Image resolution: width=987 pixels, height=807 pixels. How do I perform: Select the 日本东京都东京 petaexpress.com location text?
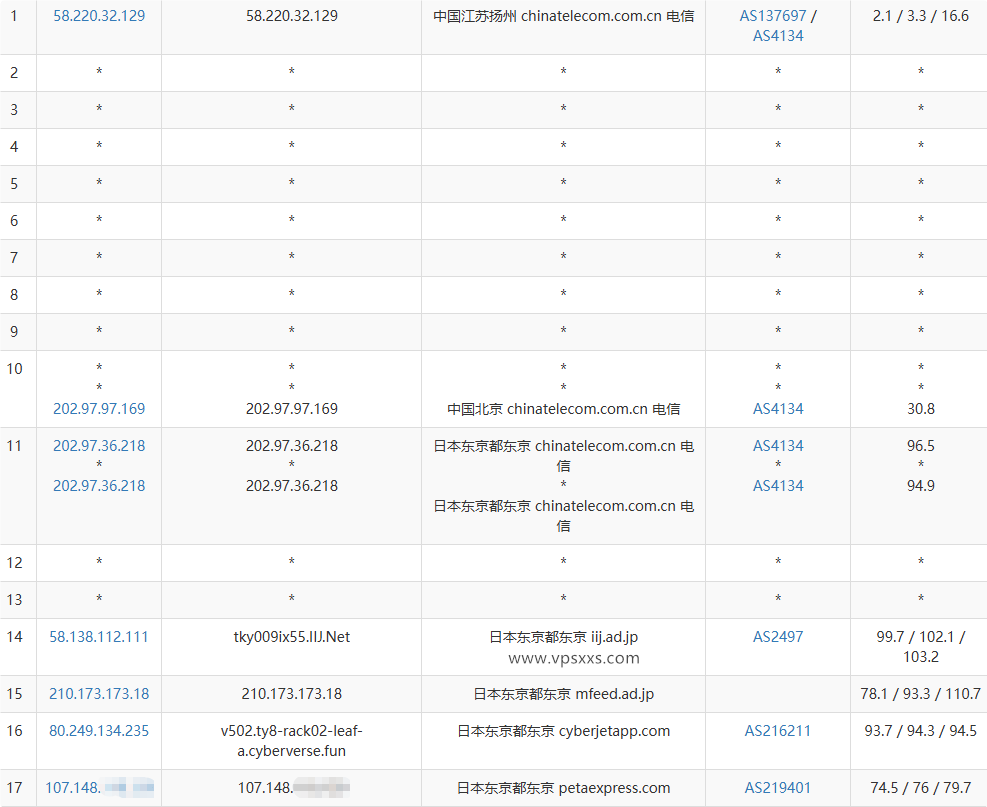click(563, 787)
